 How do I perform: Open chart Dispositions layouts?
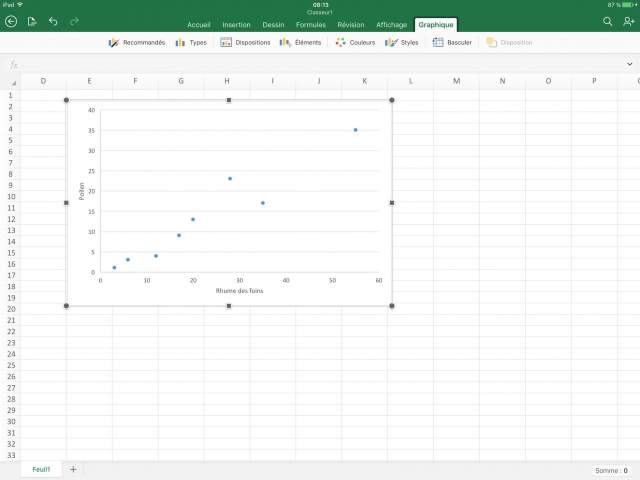245,43
